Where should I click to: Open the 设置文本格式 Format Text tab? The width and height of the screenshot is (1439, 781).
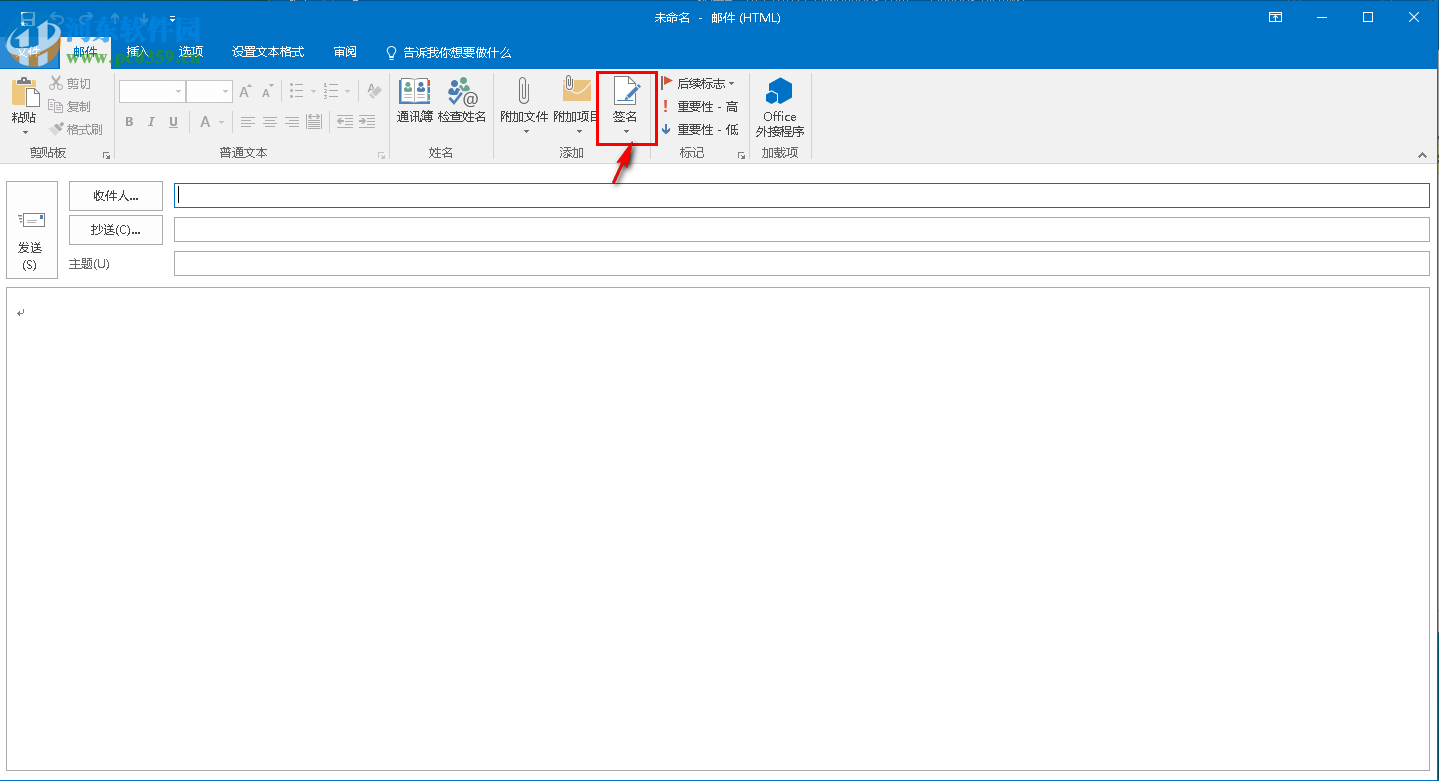(268, 52)
